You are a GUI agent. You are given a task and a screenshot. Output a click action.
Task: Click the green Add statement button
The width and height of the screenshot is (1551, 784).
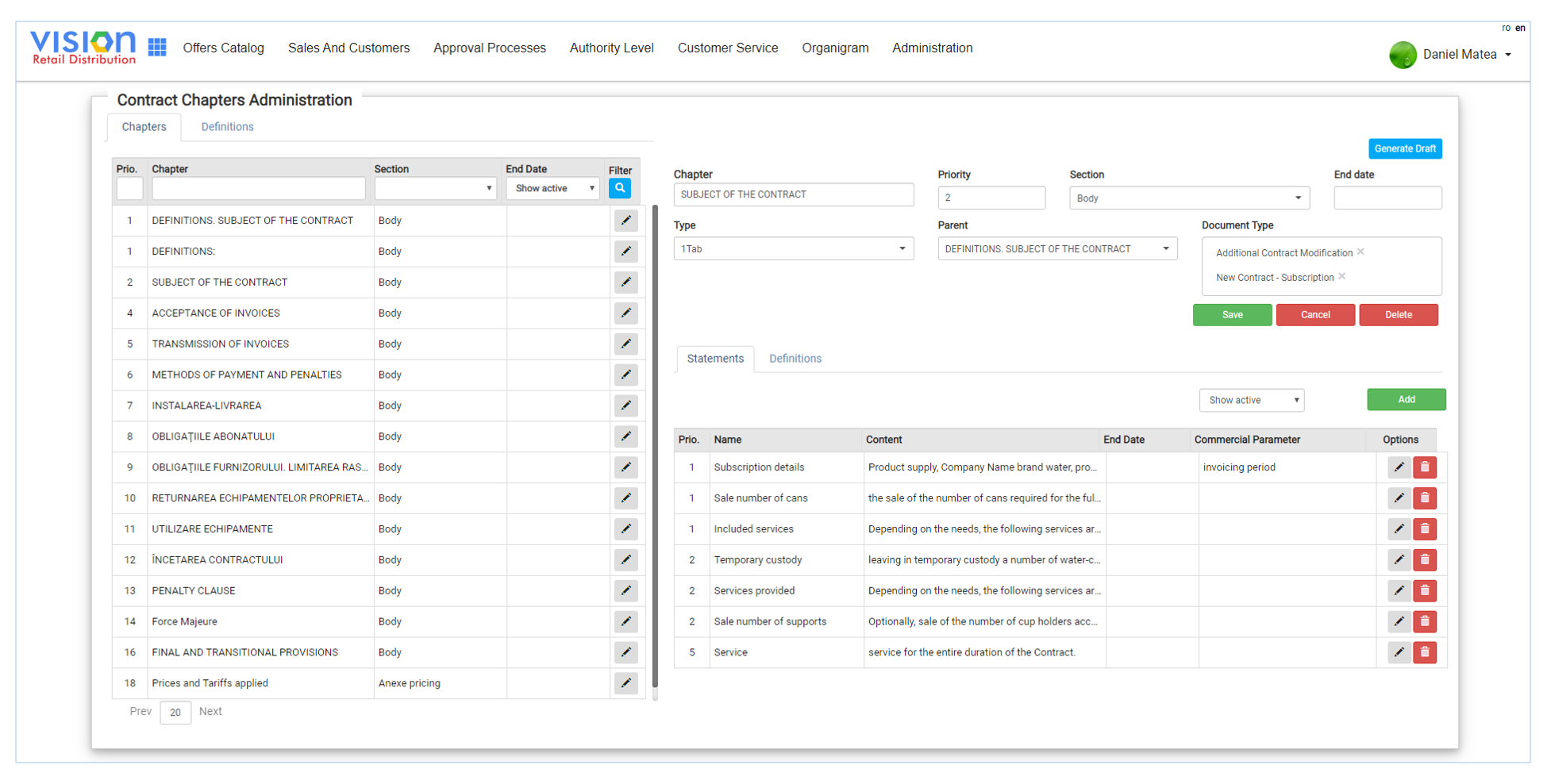(1407, 399)
